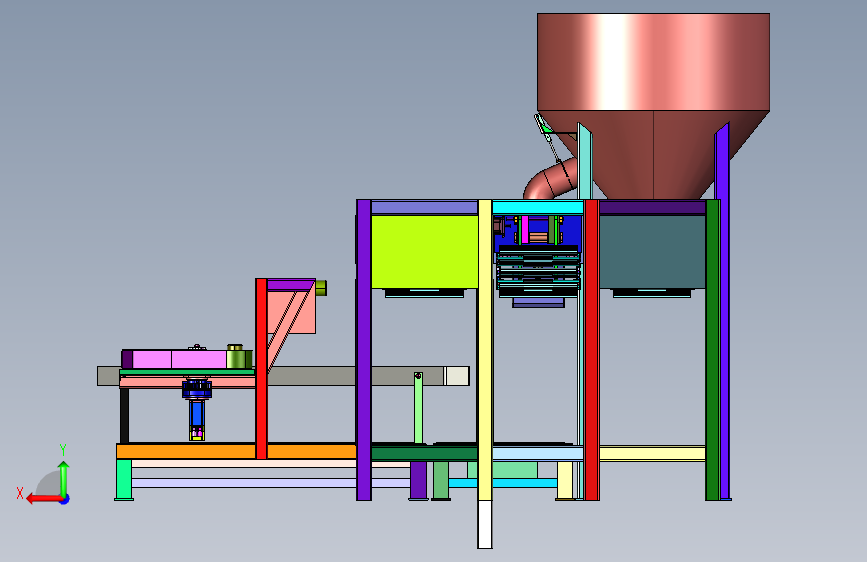The height and width of the screenshot is (562, 867).
Task: Select the small light-green vertical post
Action: click(419, 408)
